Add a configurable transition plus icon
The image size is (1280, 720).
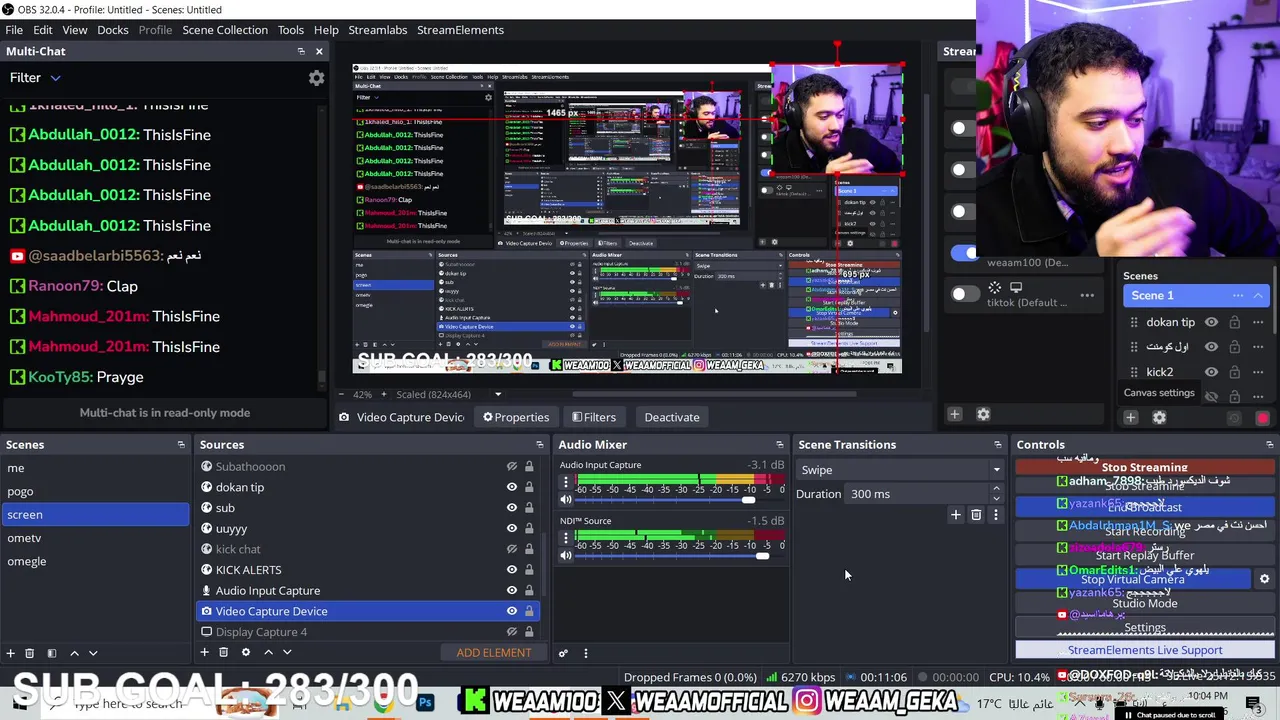pos(955,514)
